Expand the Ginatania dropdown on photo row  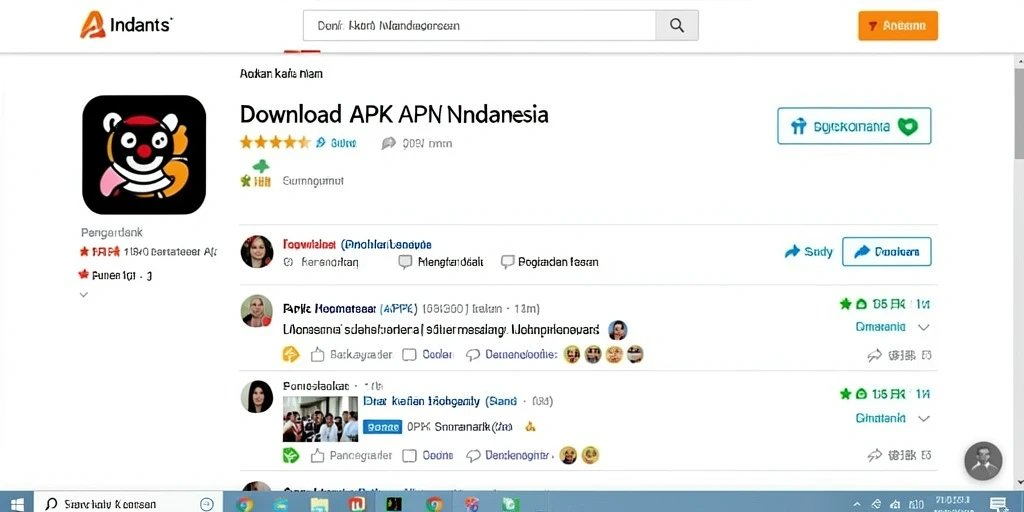(x=923, y=418)
